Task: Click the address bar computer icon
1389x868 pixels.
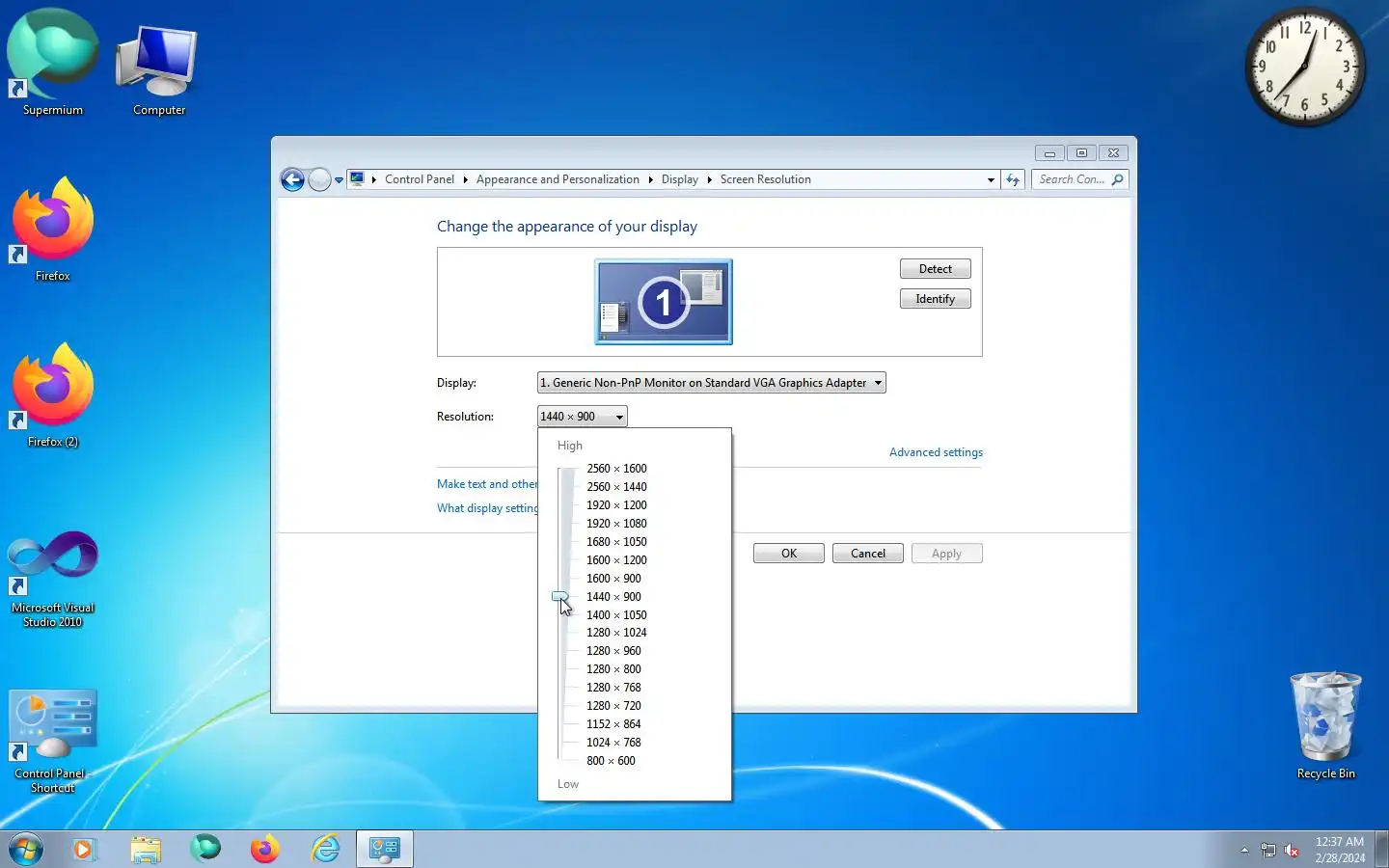Action: 357,179
